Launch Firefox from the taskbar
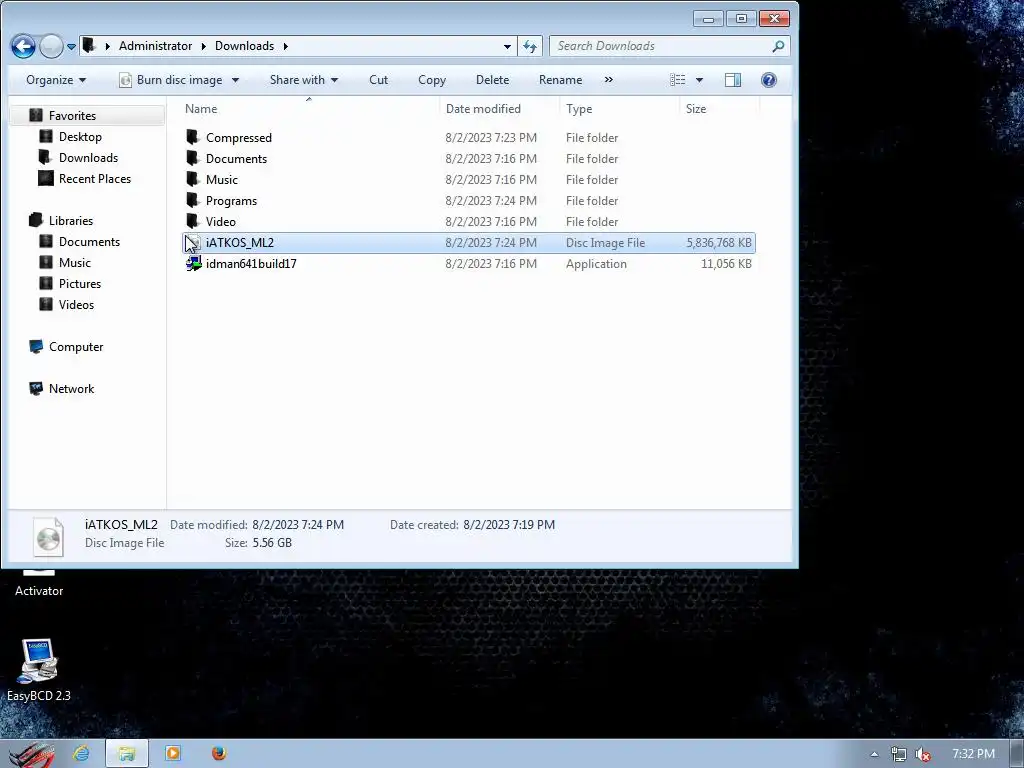 [219, 754]
